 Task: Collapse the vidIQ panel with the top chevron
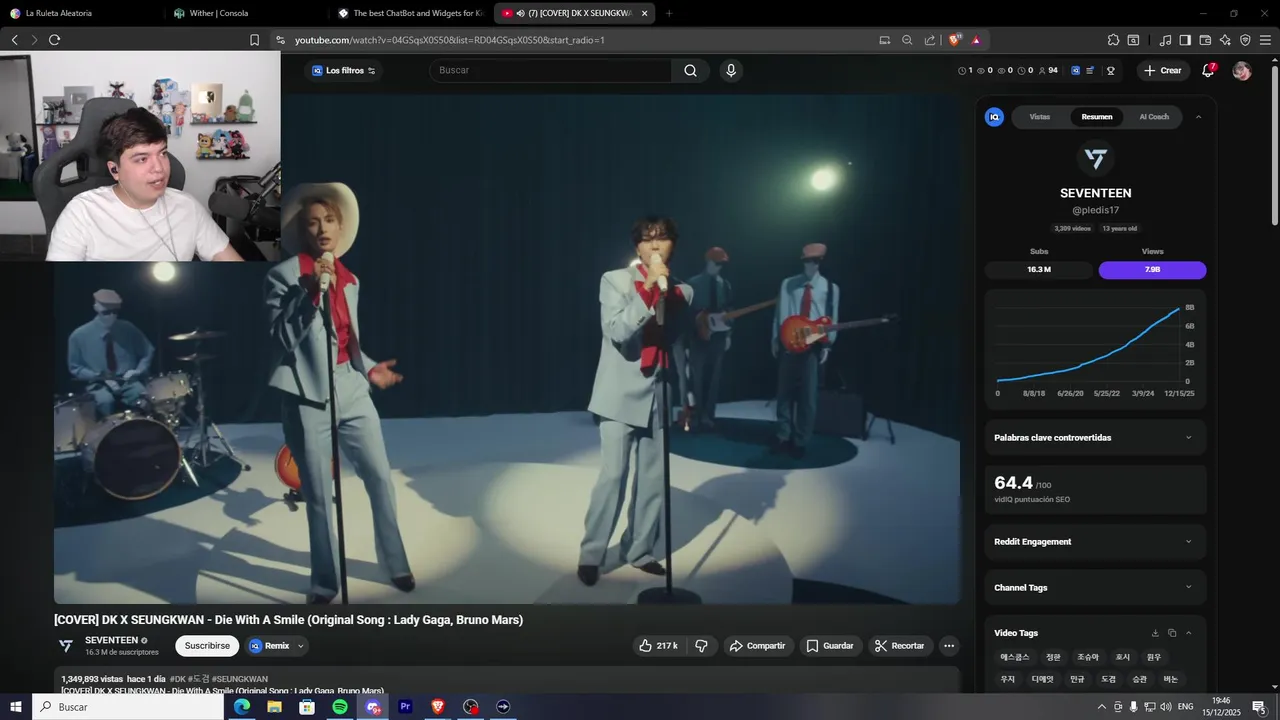click(x=1198, y=117)
